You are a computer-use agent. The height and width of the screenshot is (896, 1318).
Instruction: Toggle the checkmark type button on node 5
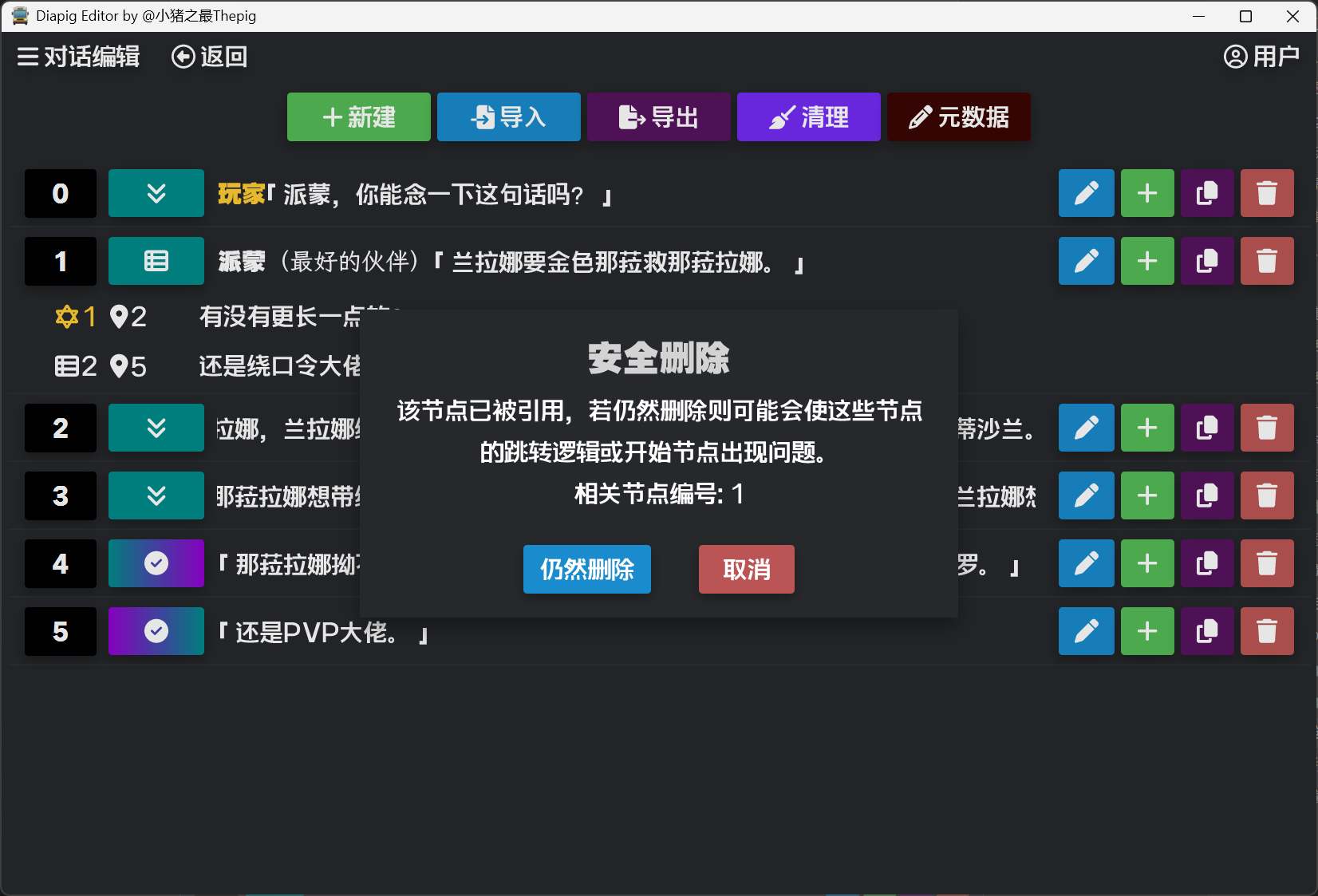(x=156, y=631)
